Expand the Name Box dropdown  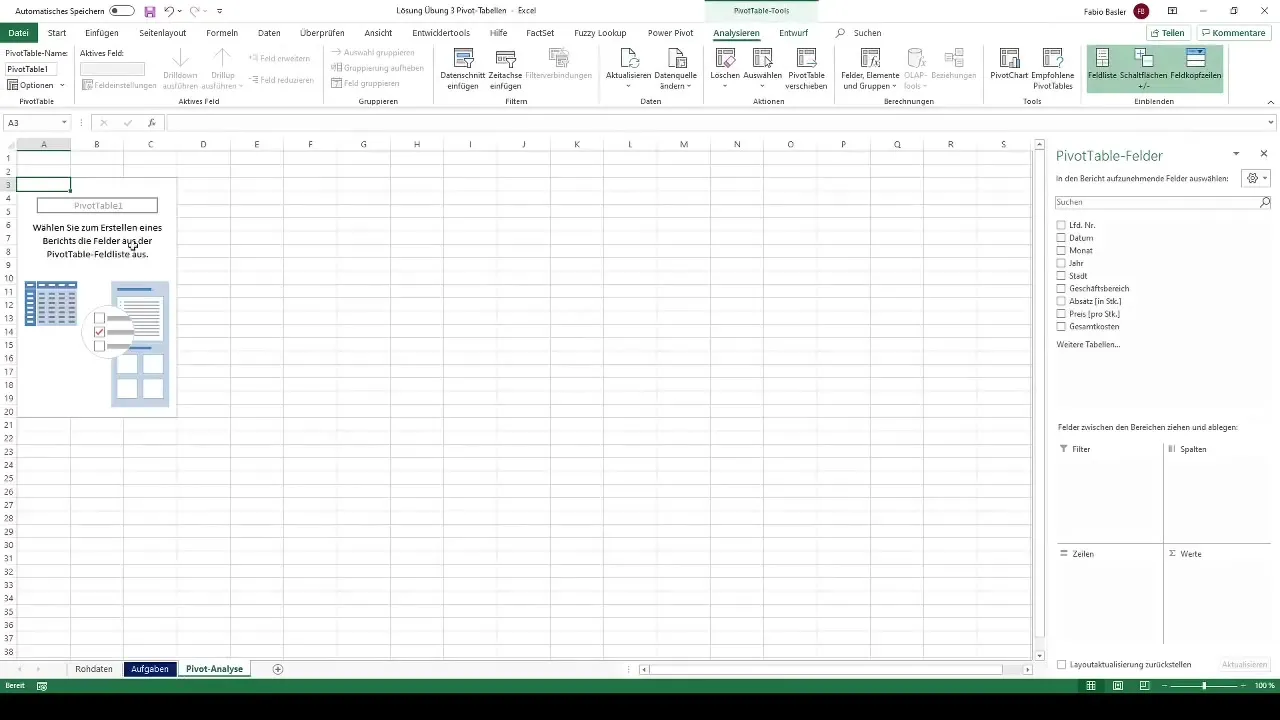click(x=64, y=123)
